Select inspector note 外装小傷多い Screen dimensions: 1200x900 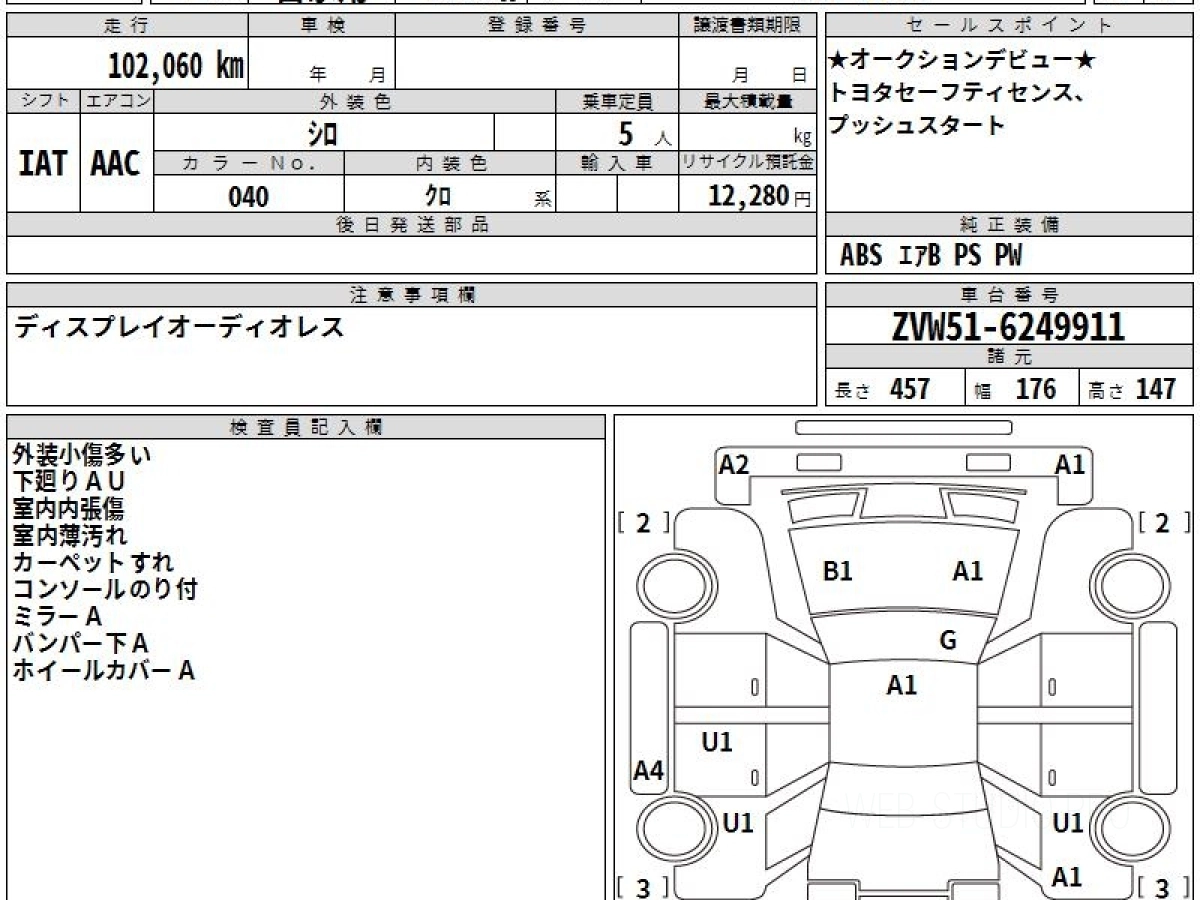click(83, 455)
